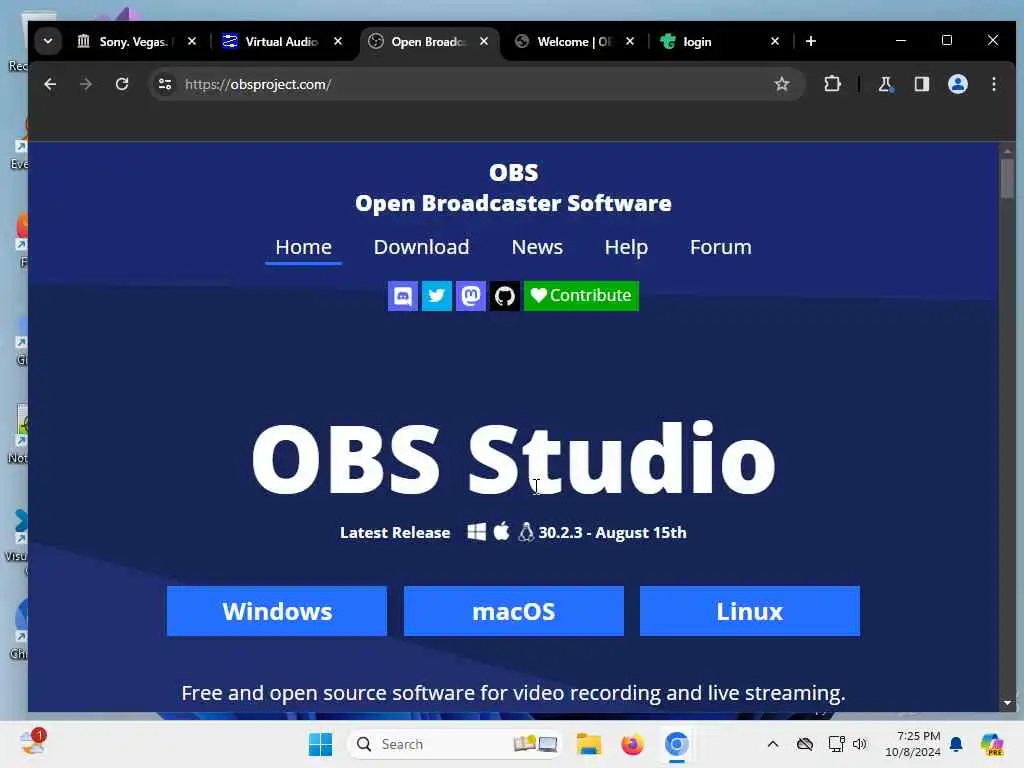
Task: Open the browser Extensions puzzle icon
Action: [x=832, y=84]
